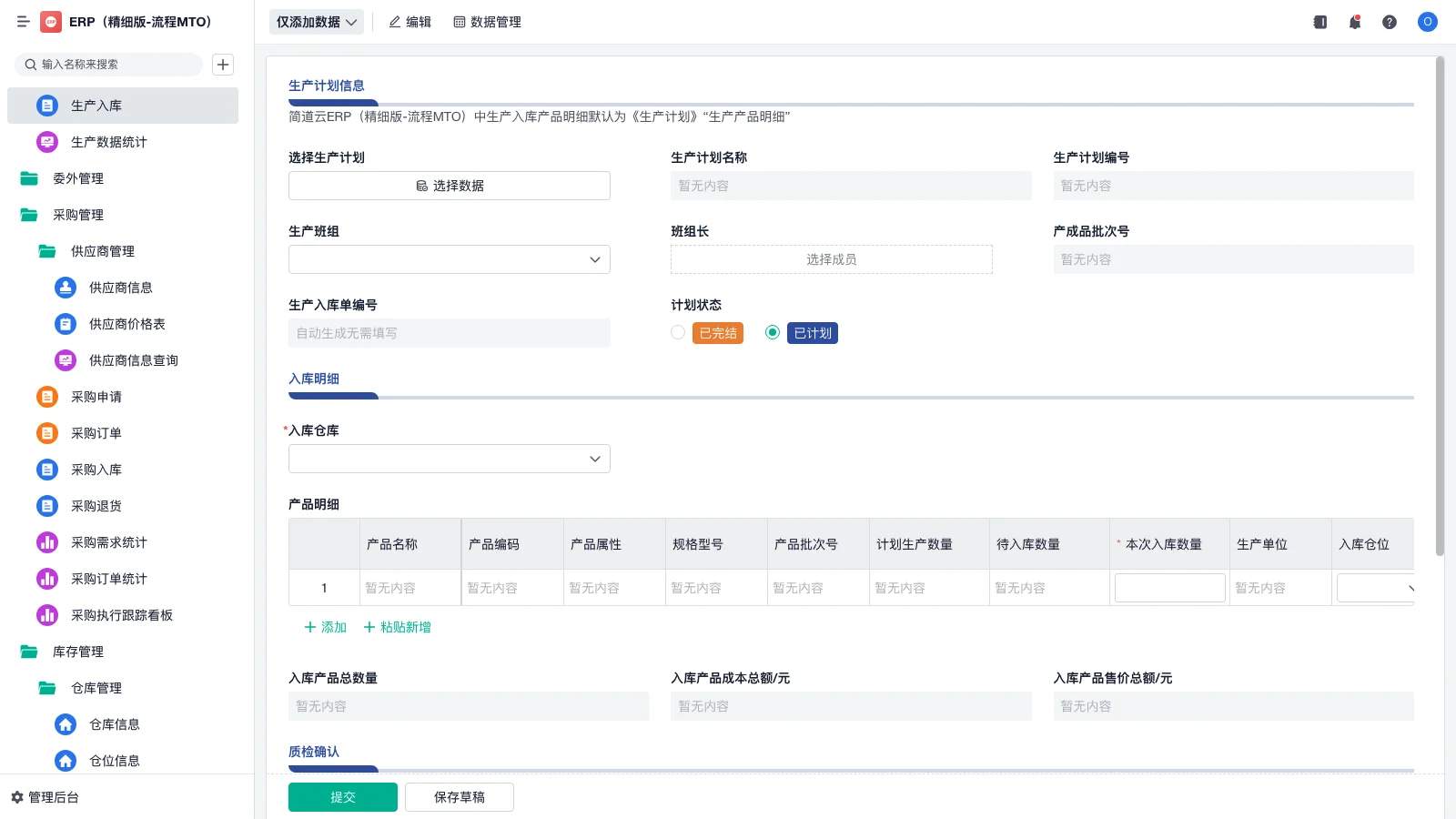Click the notification bell icon

[1354, 22]
